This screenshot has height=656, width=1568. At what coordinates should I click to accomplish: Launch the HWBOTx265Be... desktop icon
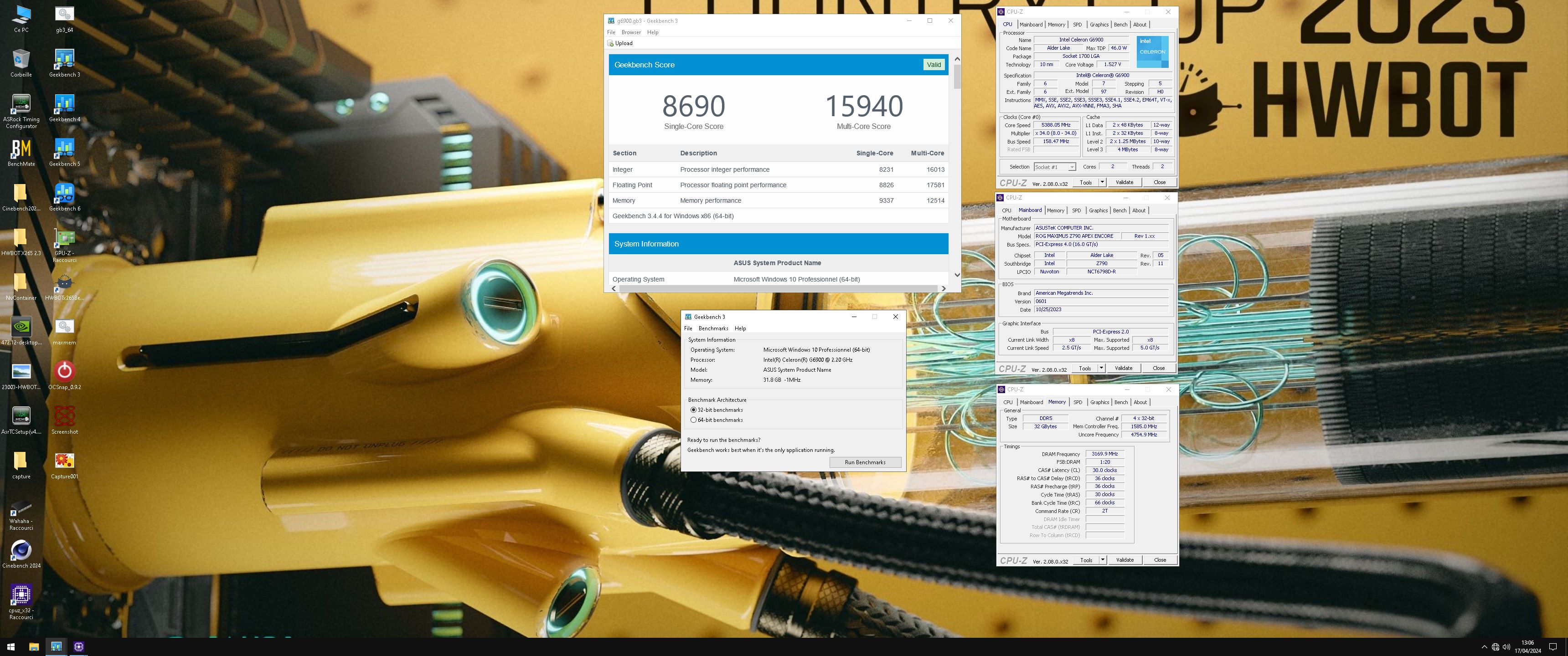pyautogui.click(x=65, y=287)
